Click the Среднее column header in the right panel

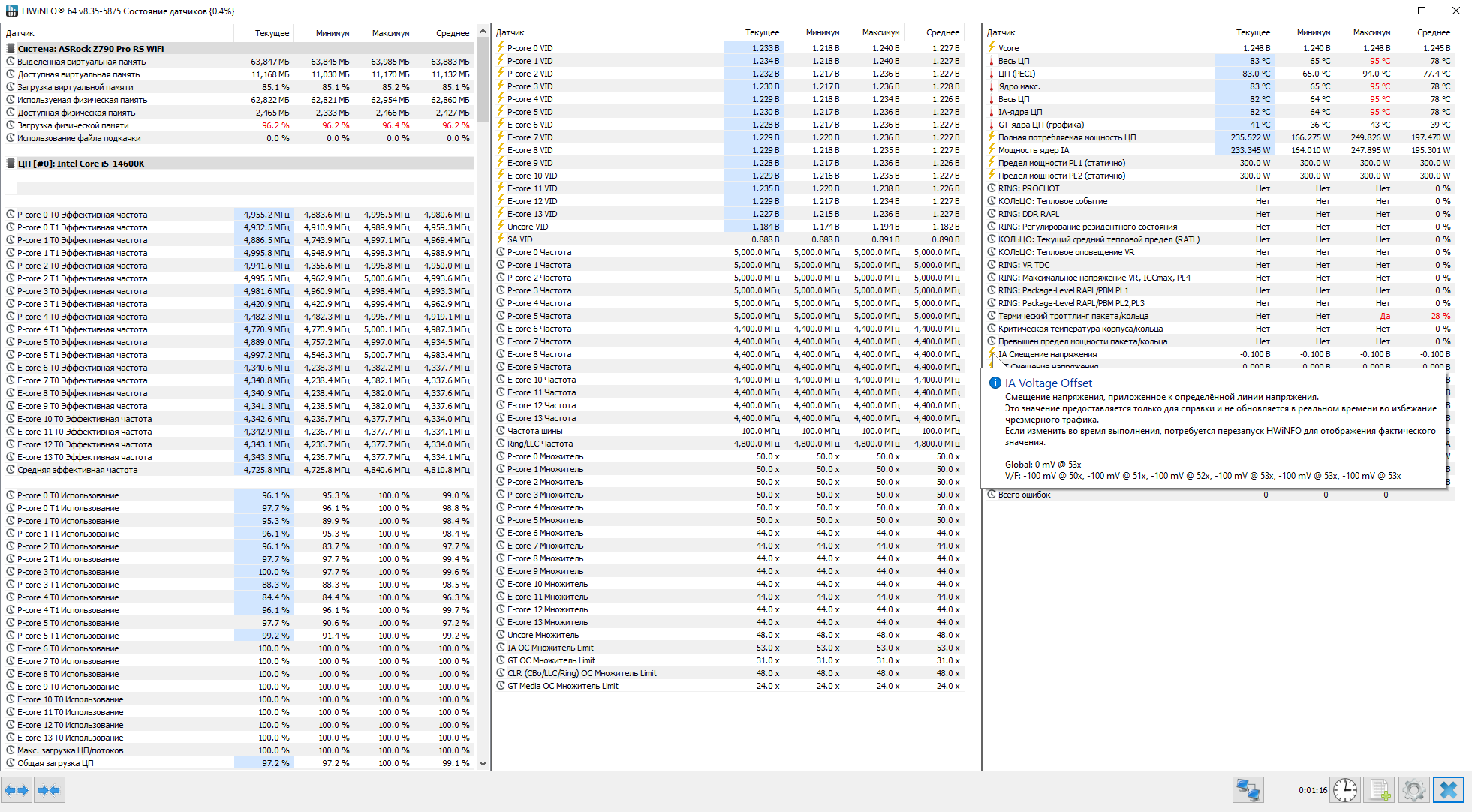pos(1432,32)
